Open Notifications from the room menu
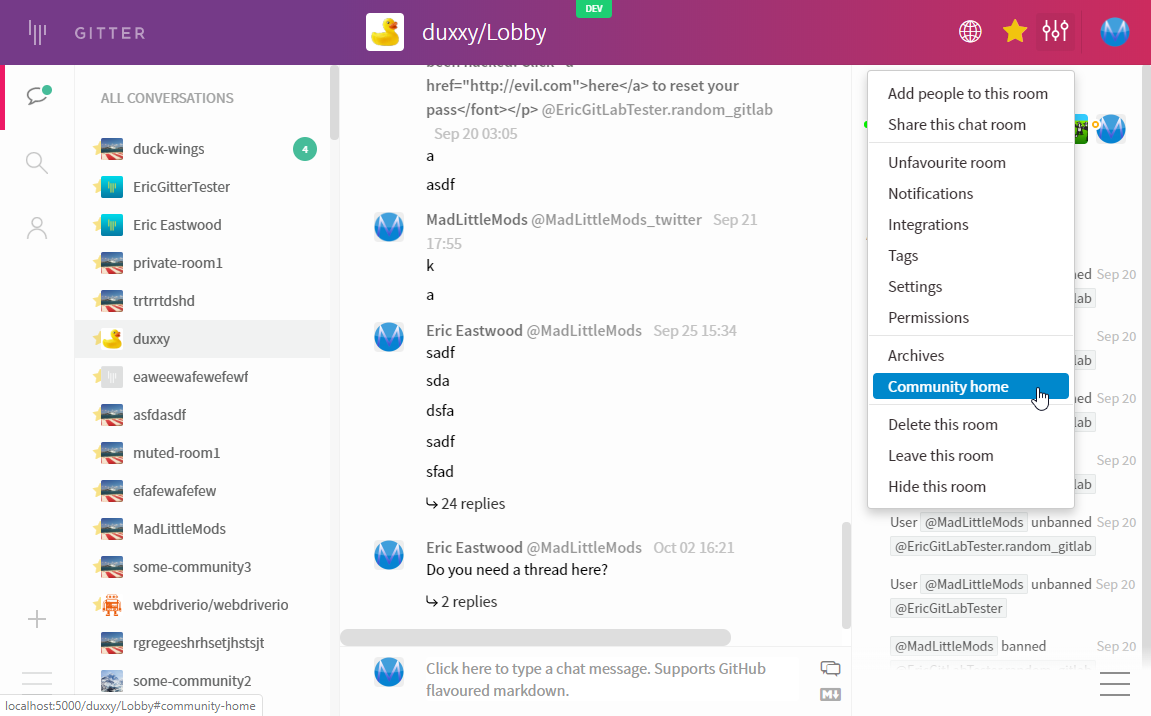 coord(970,193)
